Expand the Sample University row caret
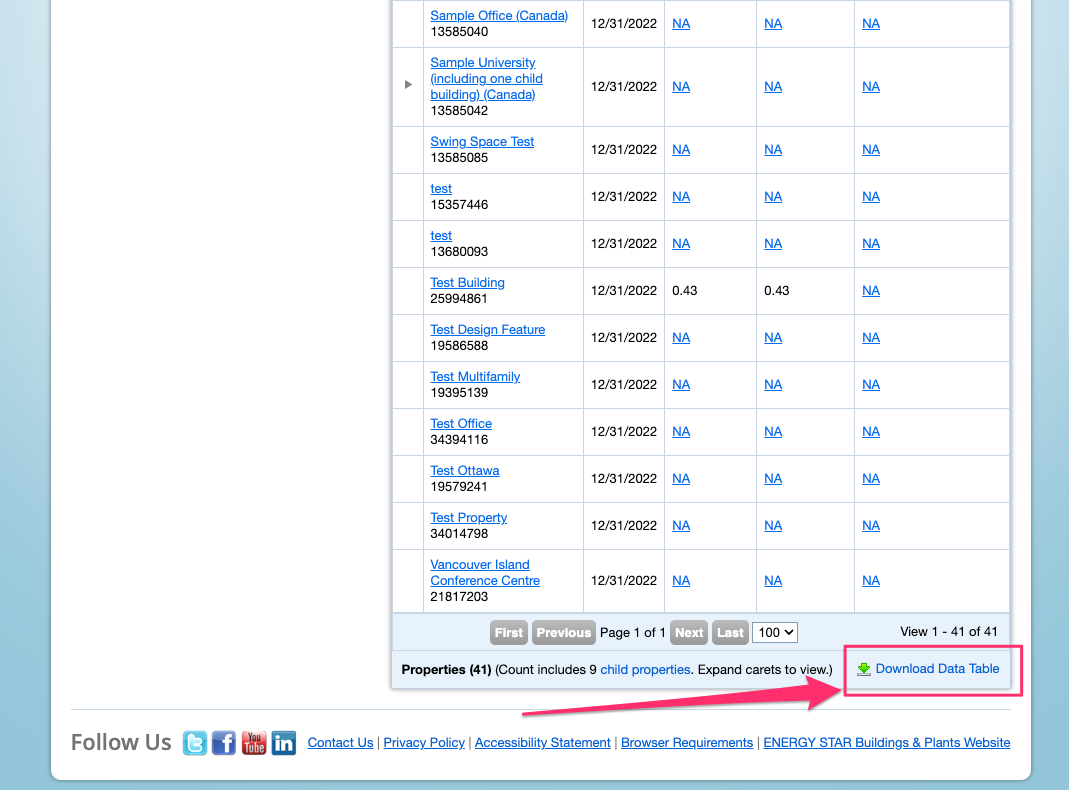The height and width of the screenshot is (790, 1069). click(408, 85)
